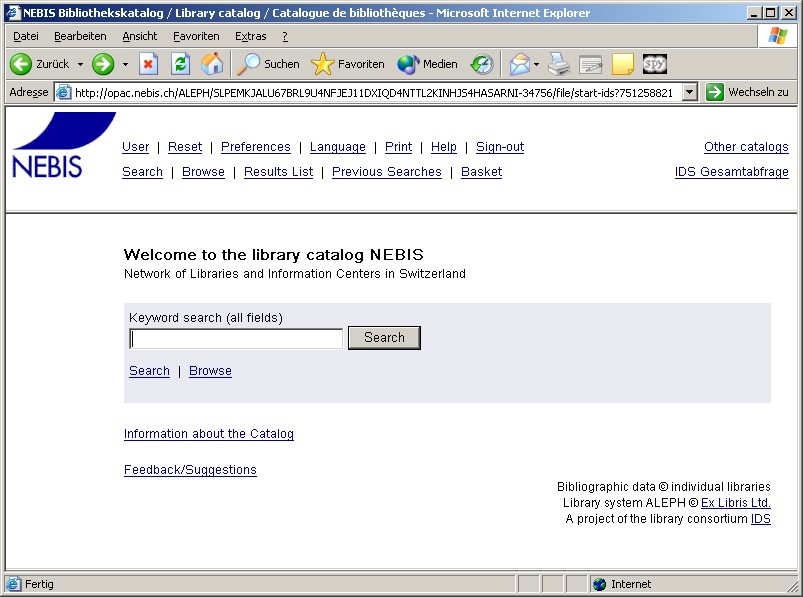Click Search link below the keyword field

(149, 371)
